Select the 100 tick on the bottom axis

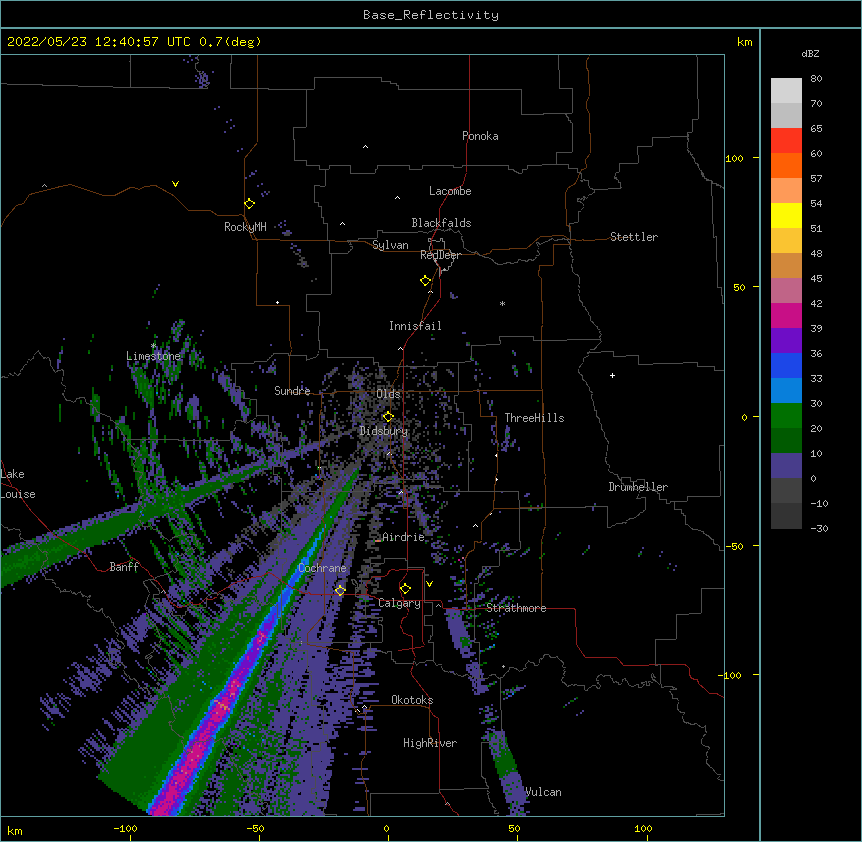[x=643, y=828]
